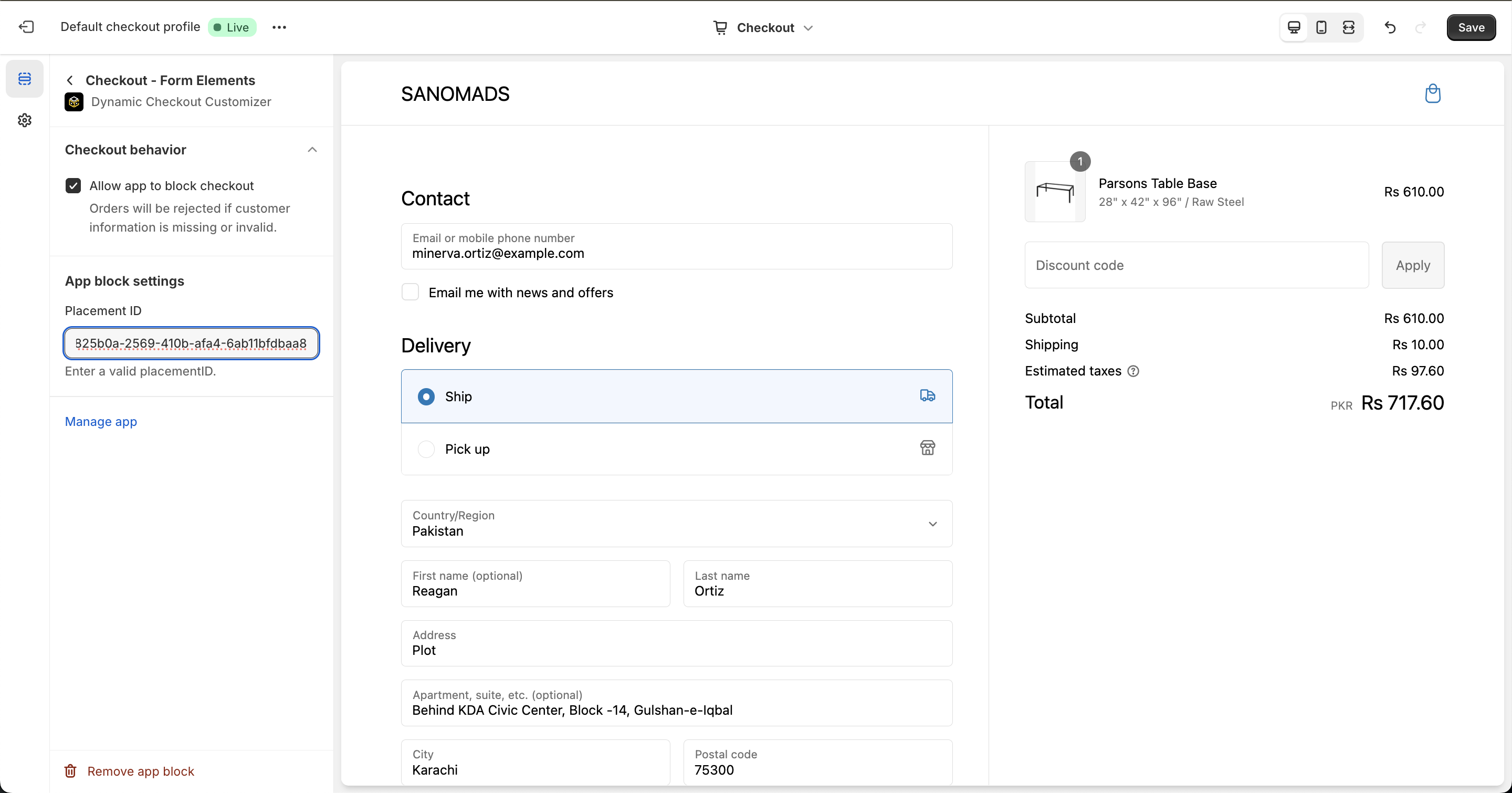Click the Discount code field

tap(1197, 265)
